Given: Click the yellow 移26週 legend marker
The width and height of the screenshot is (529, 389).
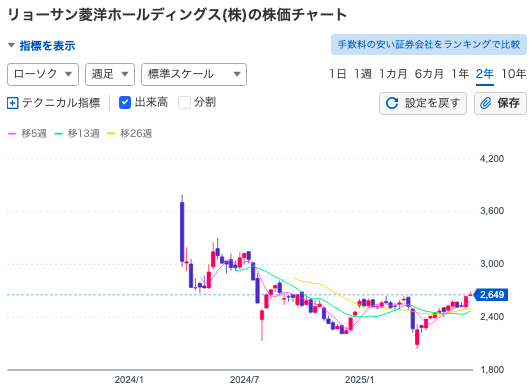Looking at the screenshot, I should tap(111, 134).
